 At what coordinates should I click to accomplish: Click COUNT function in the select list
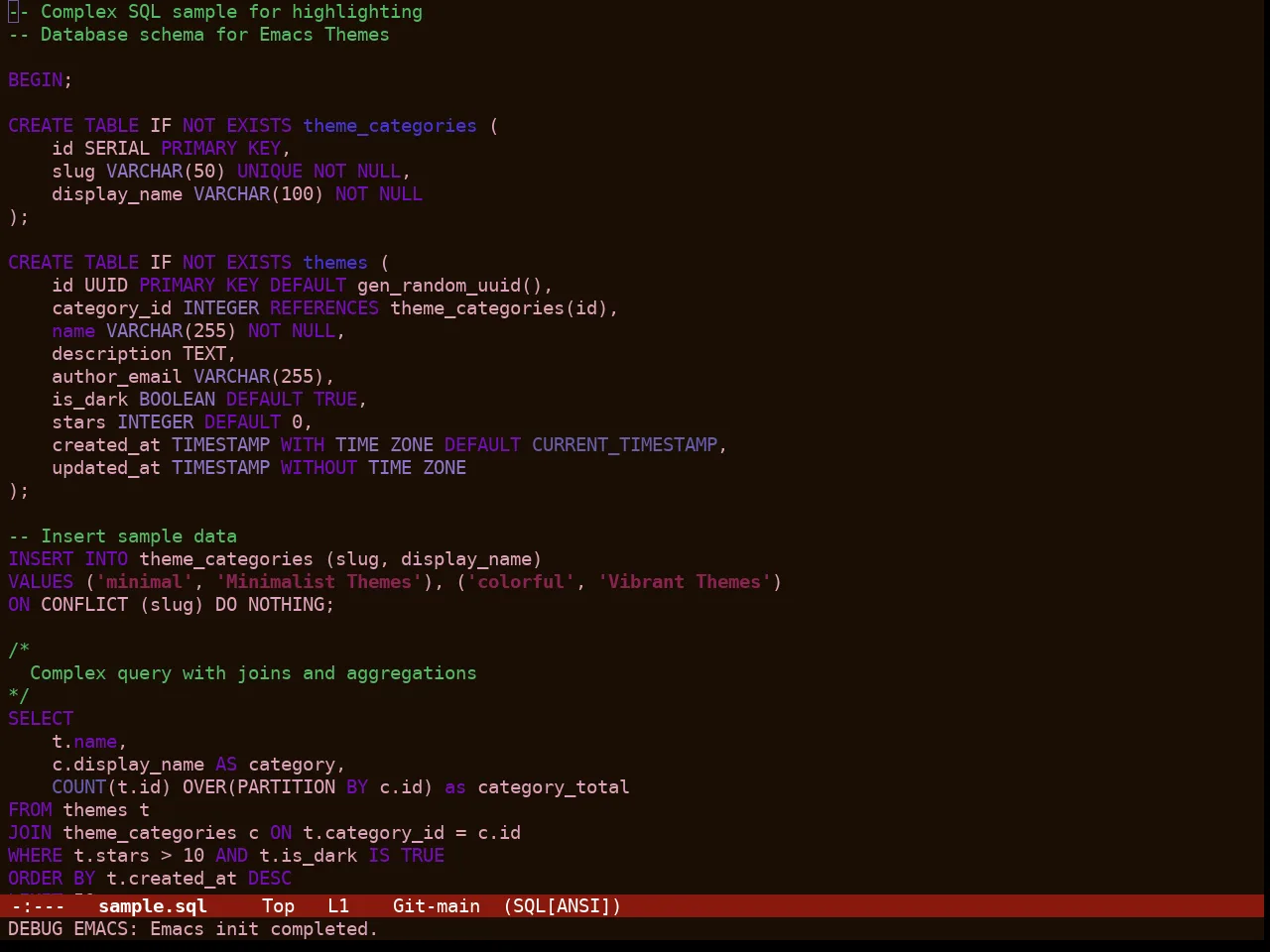78,786
